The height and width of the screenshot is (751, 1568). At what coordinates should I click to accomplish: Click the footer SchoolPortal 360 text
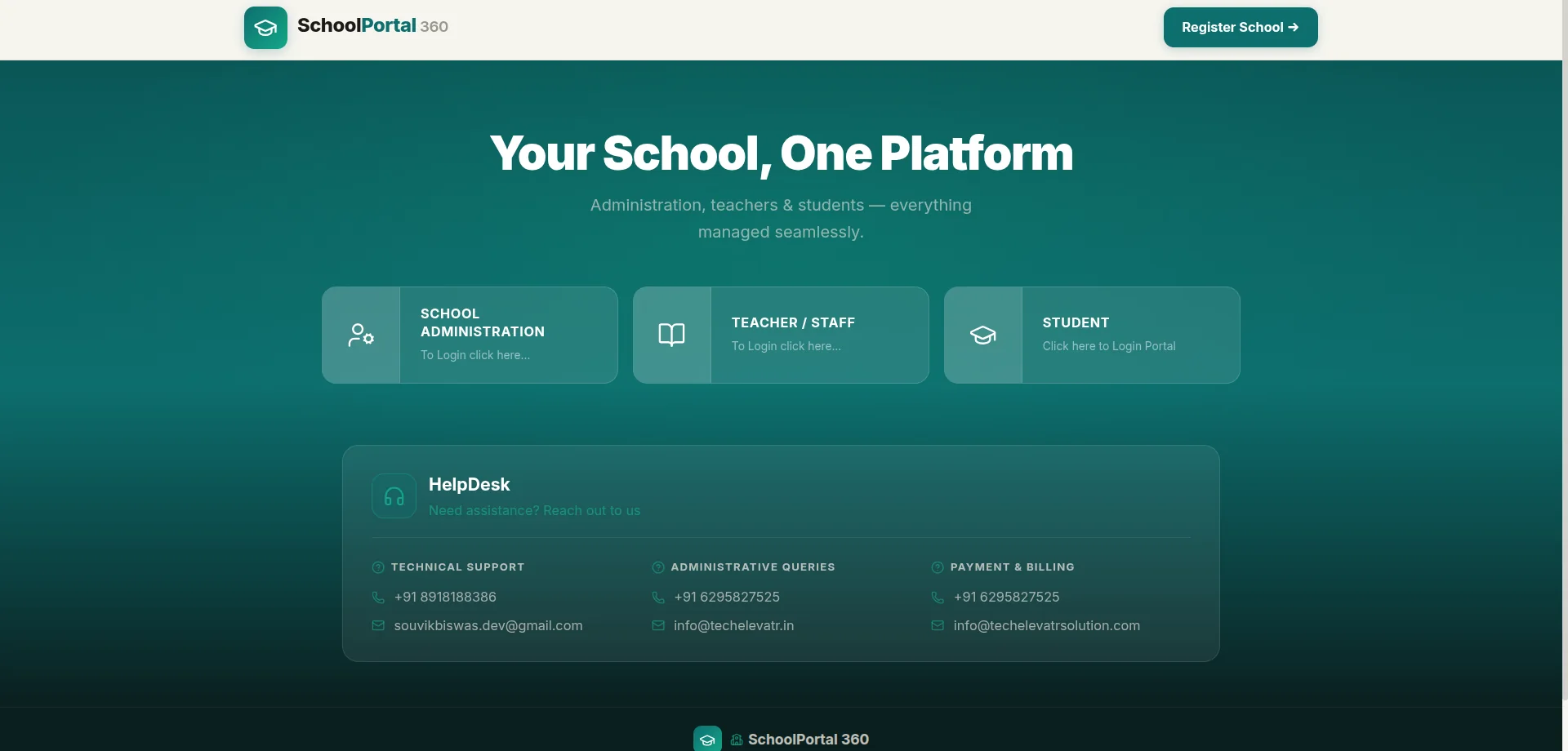[x=808, y=740]
